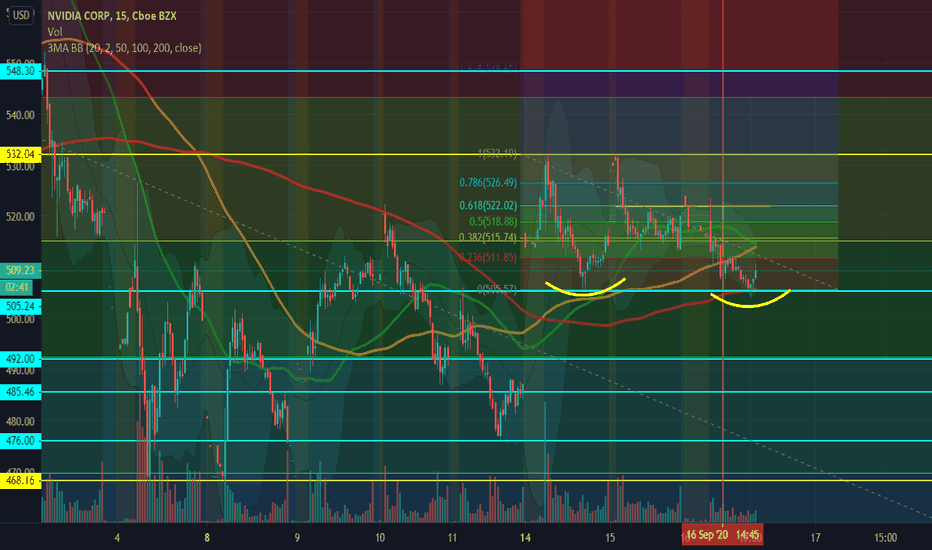
Task: Click the 492.00 cyan price label
Action: (21, 359)
